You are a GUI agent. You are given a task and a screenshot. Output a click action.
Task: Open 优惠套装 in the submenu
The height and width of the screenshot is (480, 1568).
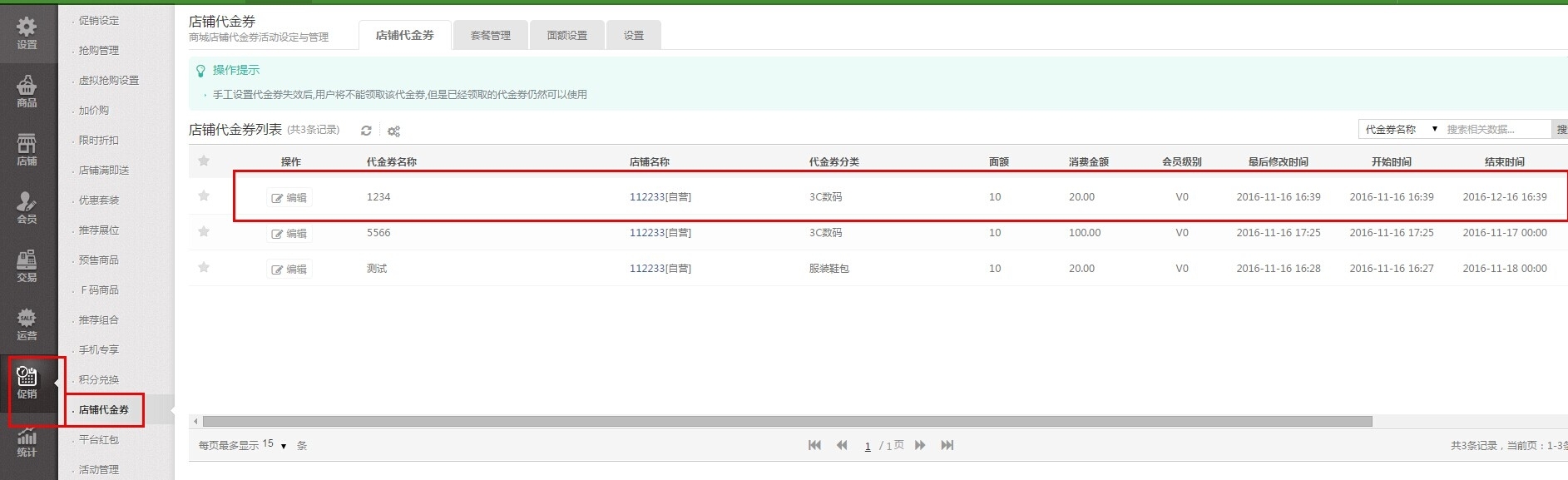(x=99, y=200)
